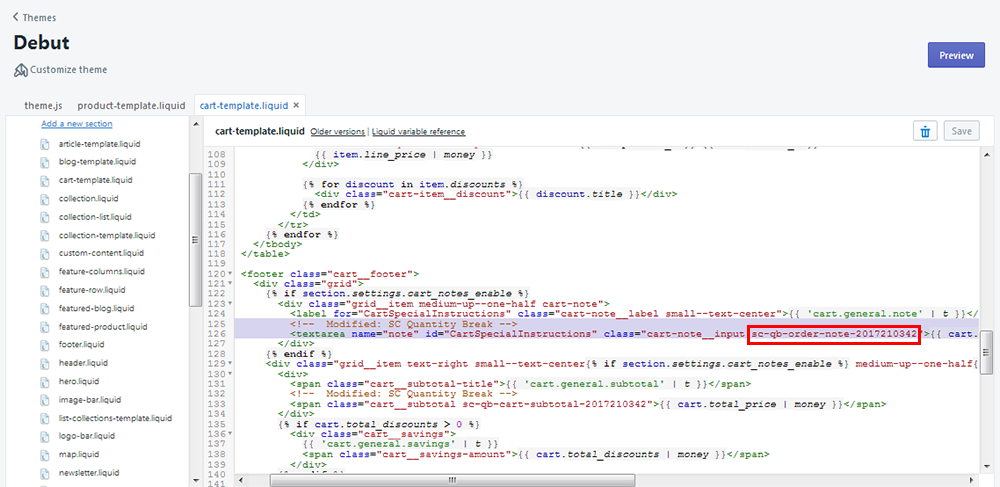Close the cart-template.liquid tab
1000x487 pixels.
296,105
